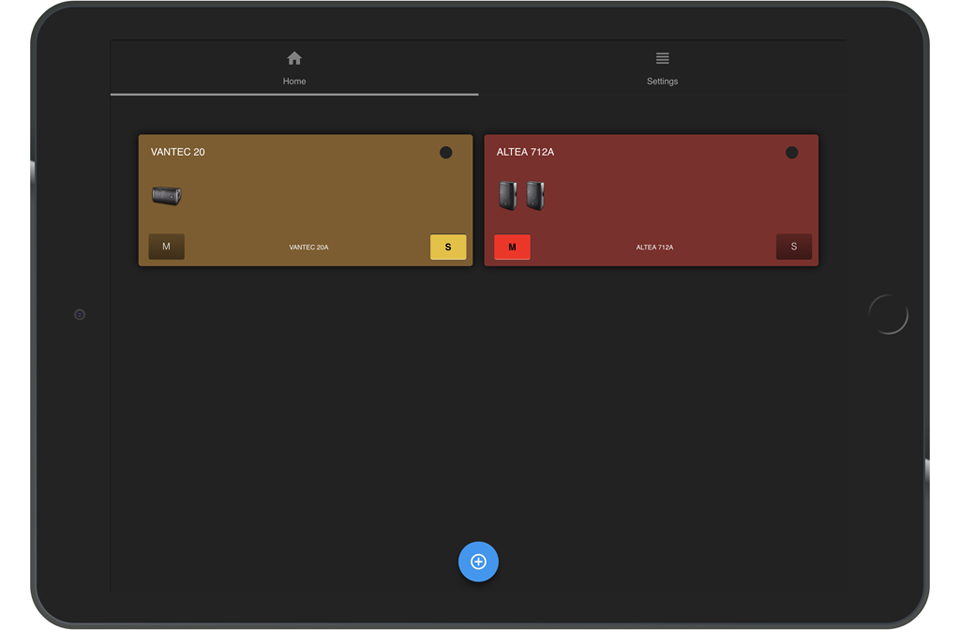This screenshot has width=960, height=630.
Task: Mute the VANTEC 20 group
Action: (167, 247)
